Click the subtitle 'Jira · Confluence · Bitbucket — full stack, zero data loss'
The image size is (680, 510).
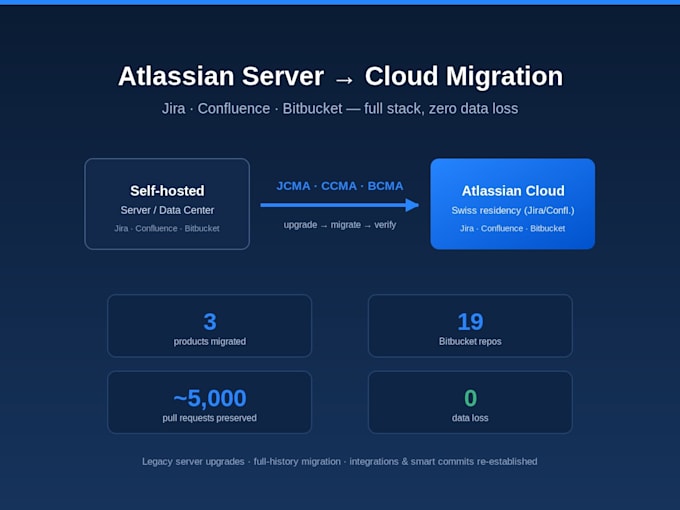tap(340, 108)
